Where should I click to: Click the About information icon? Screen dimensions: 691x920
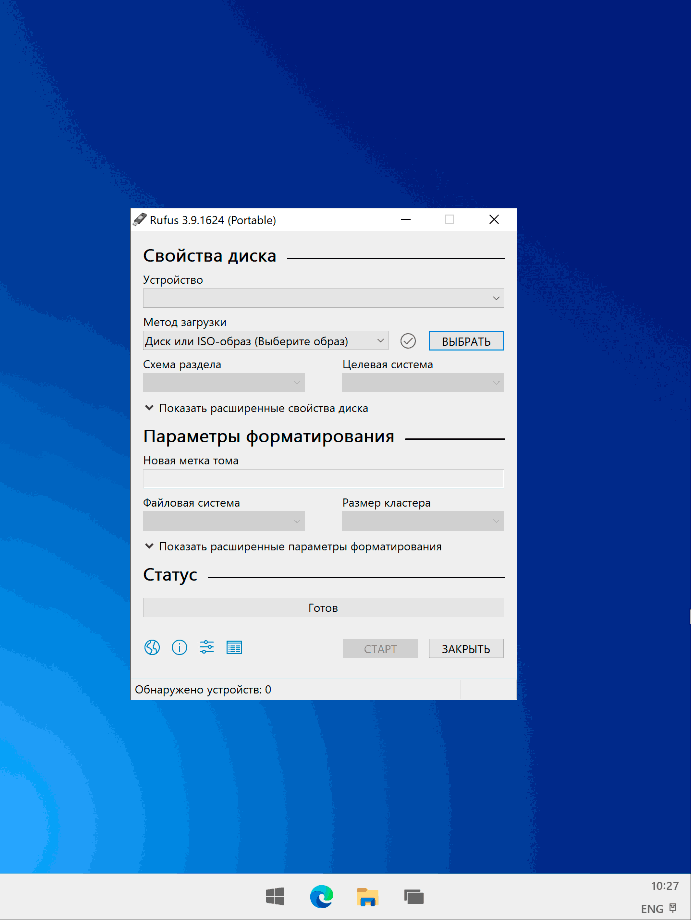tap(180, 648)
